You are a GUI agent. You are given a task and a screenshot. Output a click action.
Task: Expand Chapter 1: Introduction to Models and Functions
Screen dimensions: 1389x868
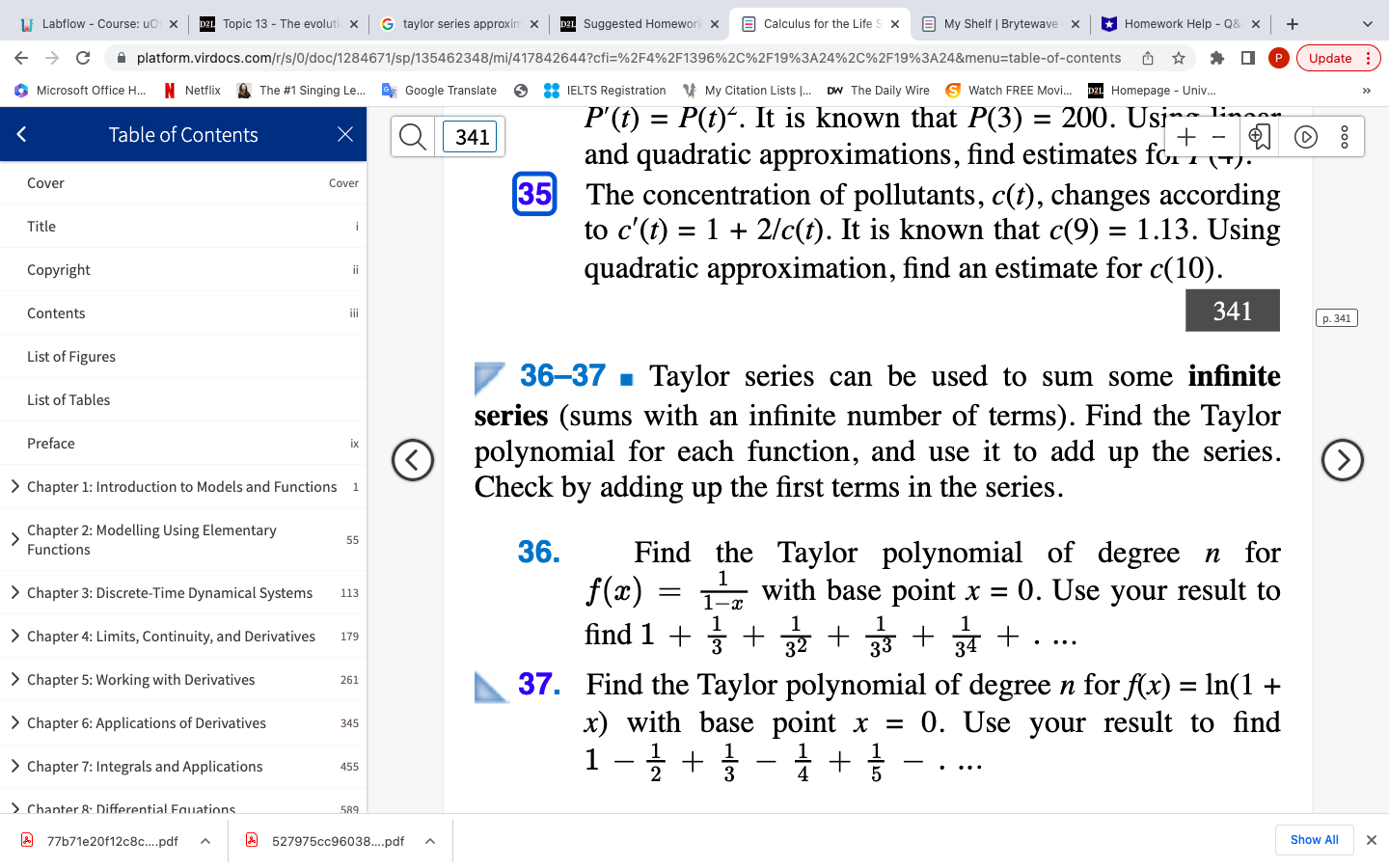click(x=14, y=486)
